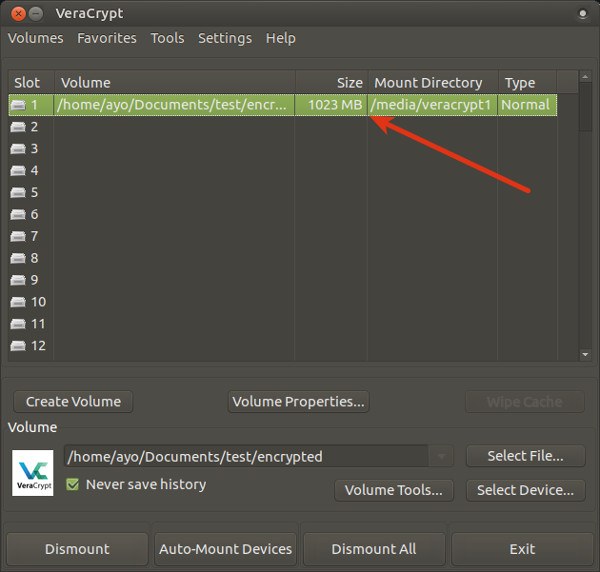Screen dimensions: 600x572
Task: Click Select File button
Action: [x=526, y=456]
